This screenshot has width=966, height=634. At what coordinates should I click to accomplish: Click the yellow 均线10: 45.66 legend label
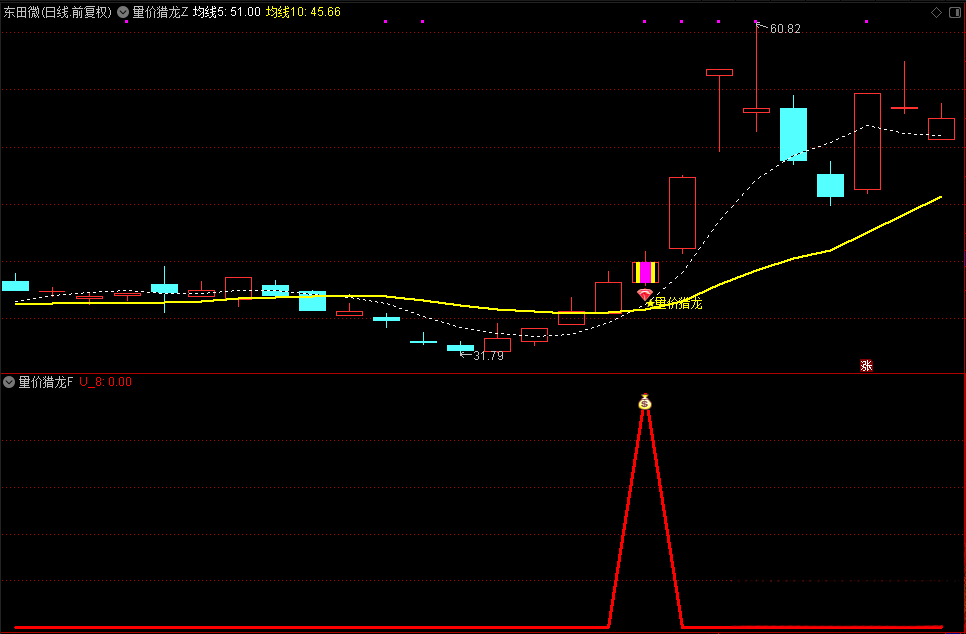tap(303, 12)
